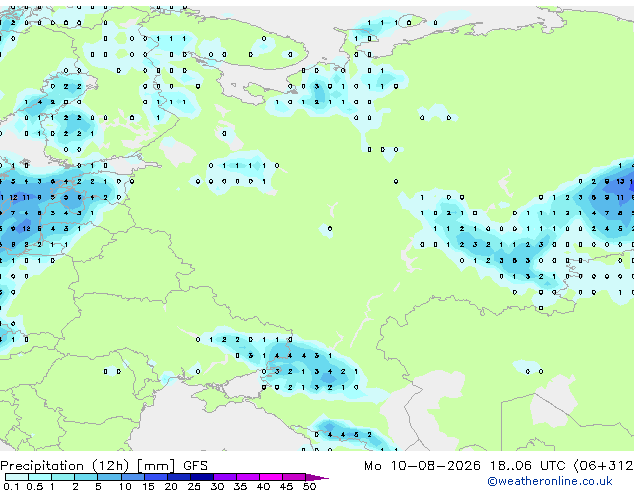This screenshot has width=634, height=490.
Task: Click the '(06+312' forecast run text
Action: point(603,466)
